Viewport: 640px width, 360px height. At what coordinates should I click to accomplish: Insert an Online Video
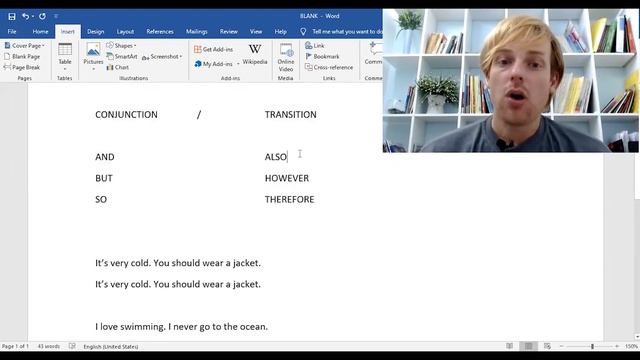tap(286, 58)
